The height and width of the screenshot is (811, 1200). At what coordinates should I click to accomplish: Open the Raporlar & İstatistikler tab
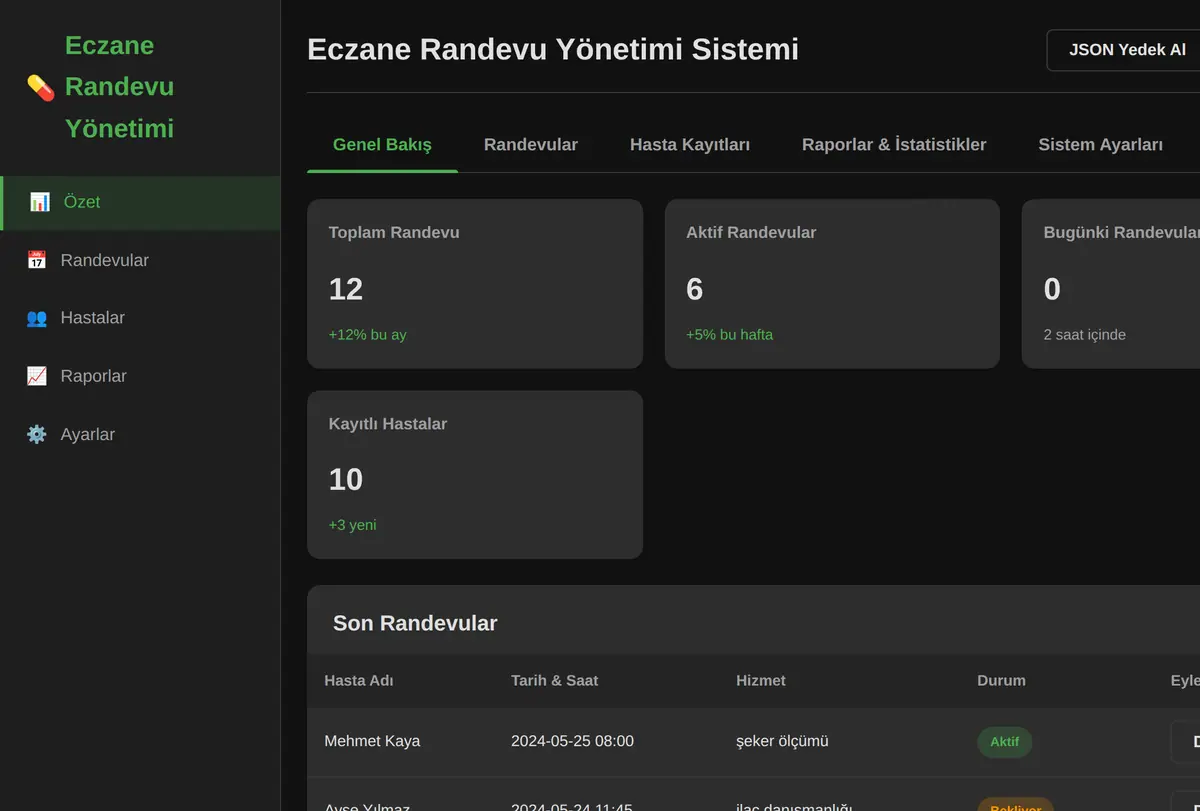point(894,145)
